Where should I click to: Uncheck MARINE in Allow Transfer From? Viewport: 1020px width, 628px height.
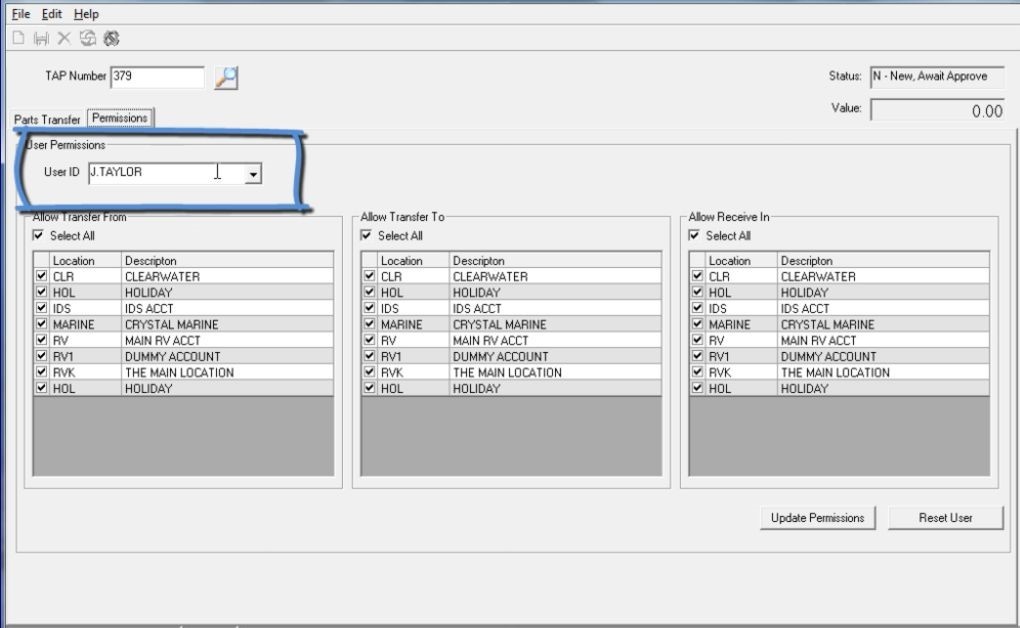(42, 324)
